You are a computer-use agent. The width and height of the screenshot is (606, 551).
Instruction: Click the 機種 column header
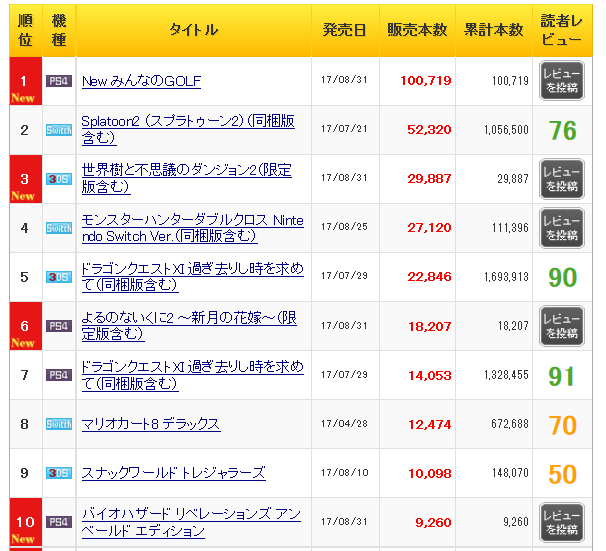coord(59,30)
